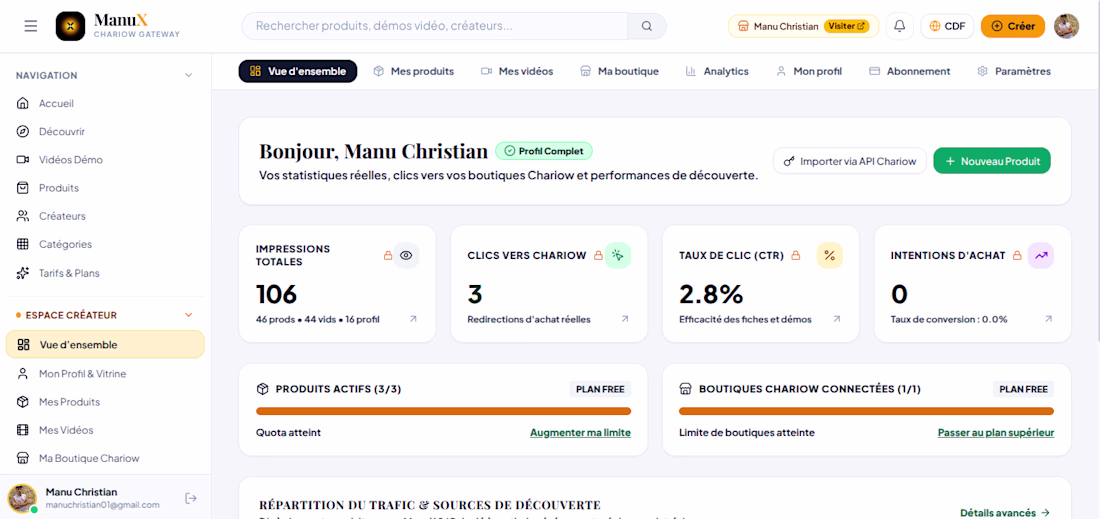Click the ManuX logo icon
1100x519 pixels.
70,26
